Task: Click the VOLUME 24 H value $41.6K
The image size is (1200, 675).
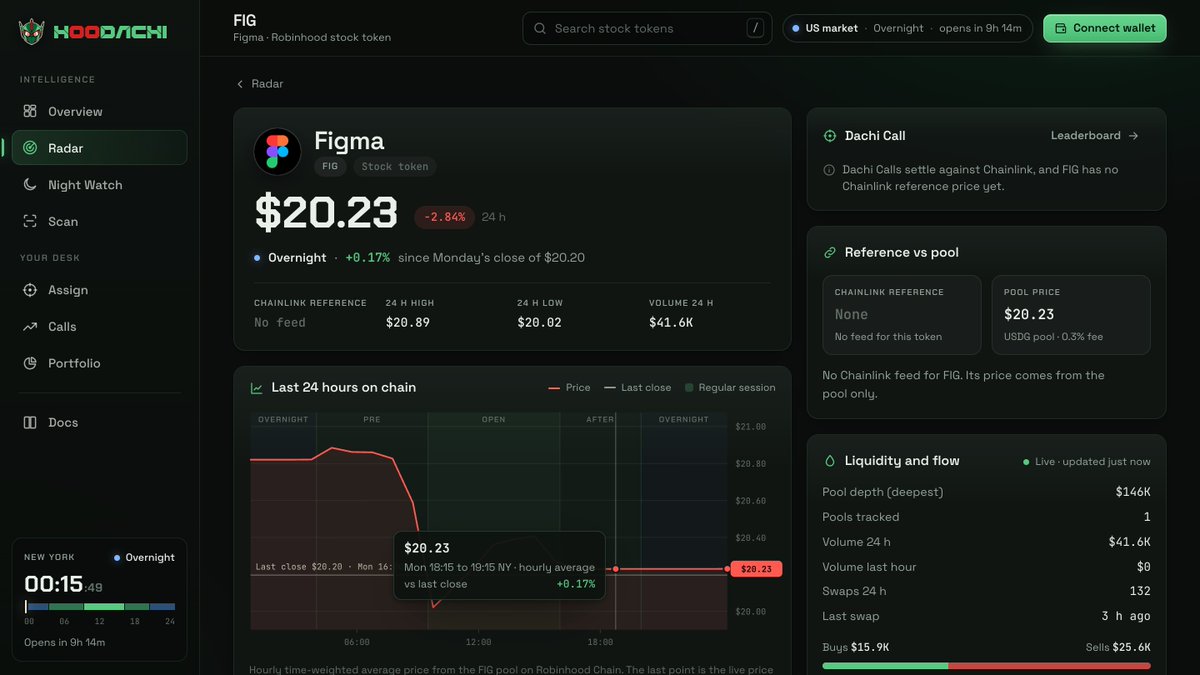Action: [x=671, y=322]
